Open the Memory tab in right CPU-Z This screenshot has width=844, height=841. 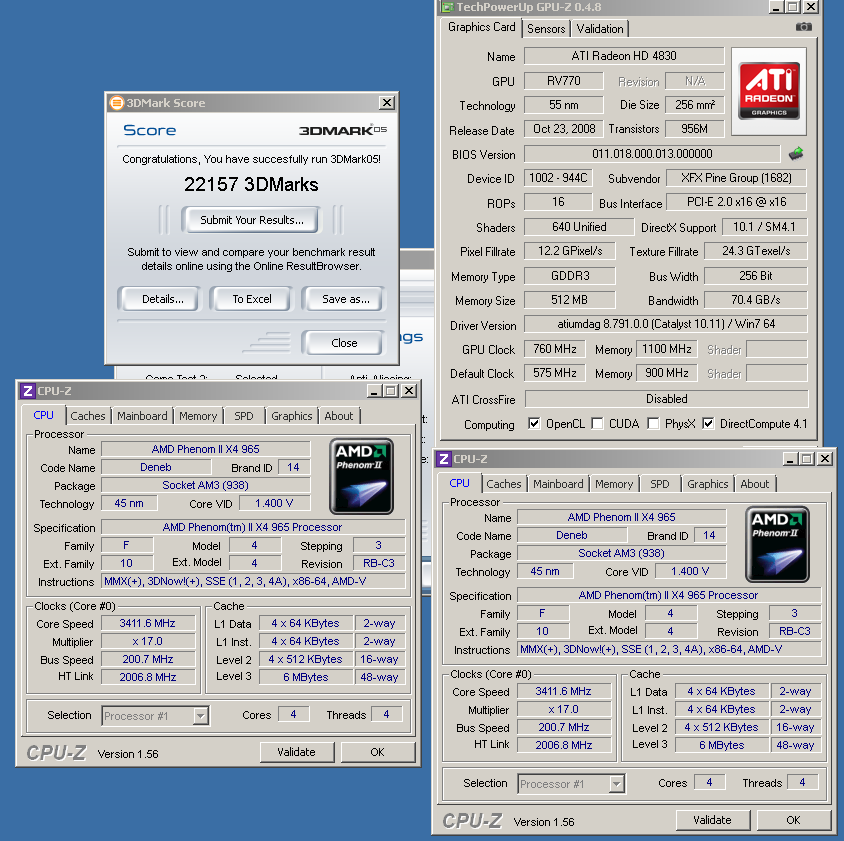coord(614,484)
